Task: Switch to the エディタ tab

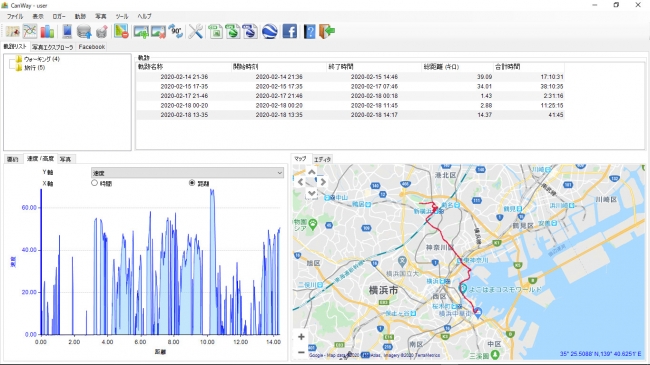Action: coord(322,159)
